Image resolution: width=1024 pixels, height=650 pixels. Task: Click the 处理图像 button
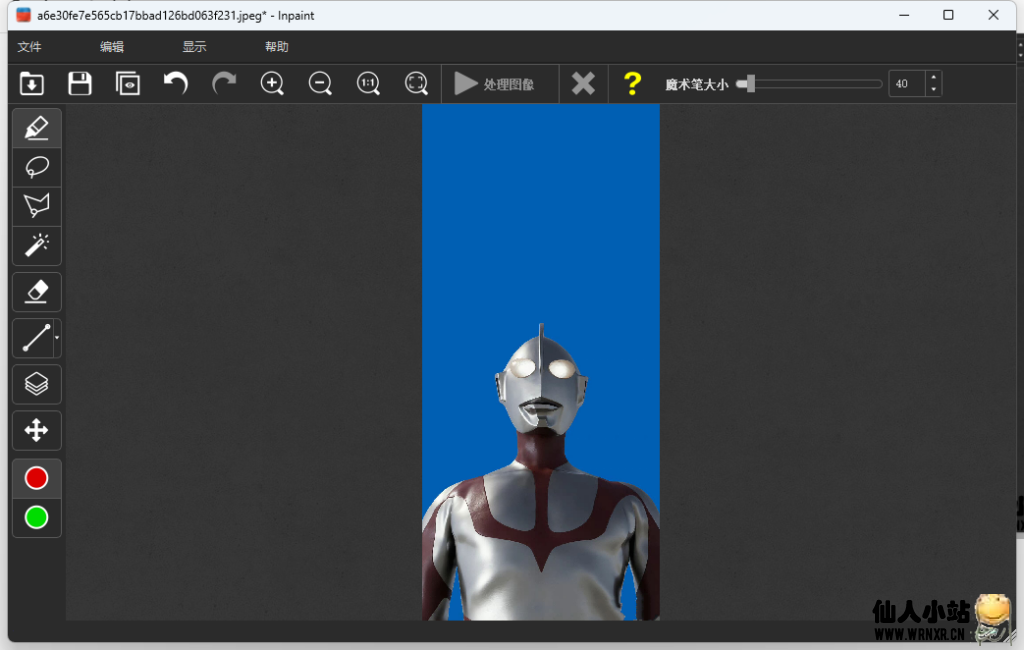pyautogui.click(x=495, y=84)
